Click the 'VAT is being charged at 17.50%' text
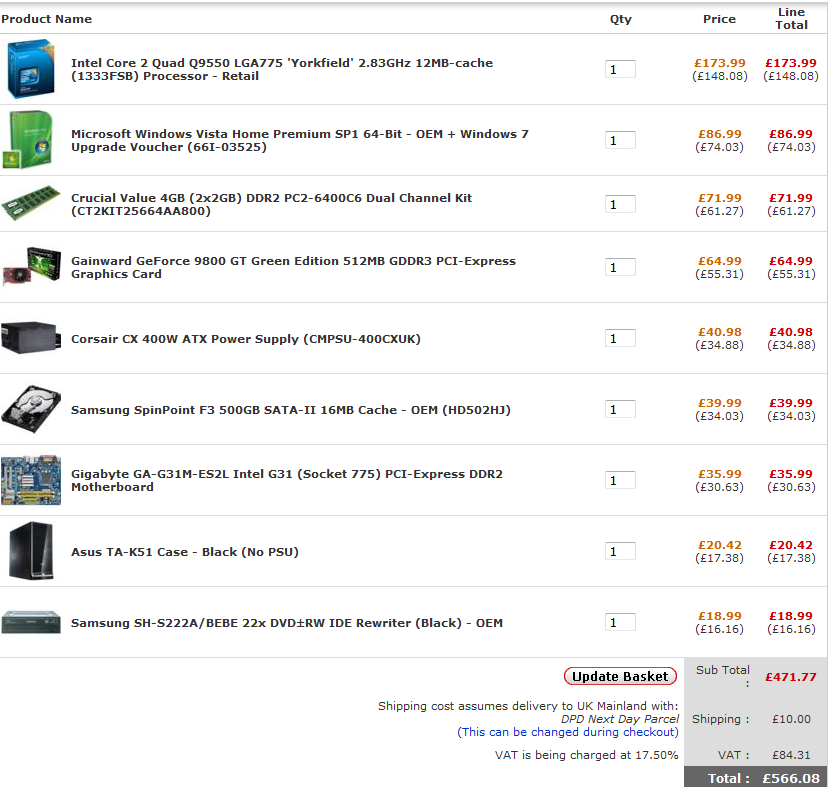The height and width of the screenshot is (787, 835). [x=587, y=755]
